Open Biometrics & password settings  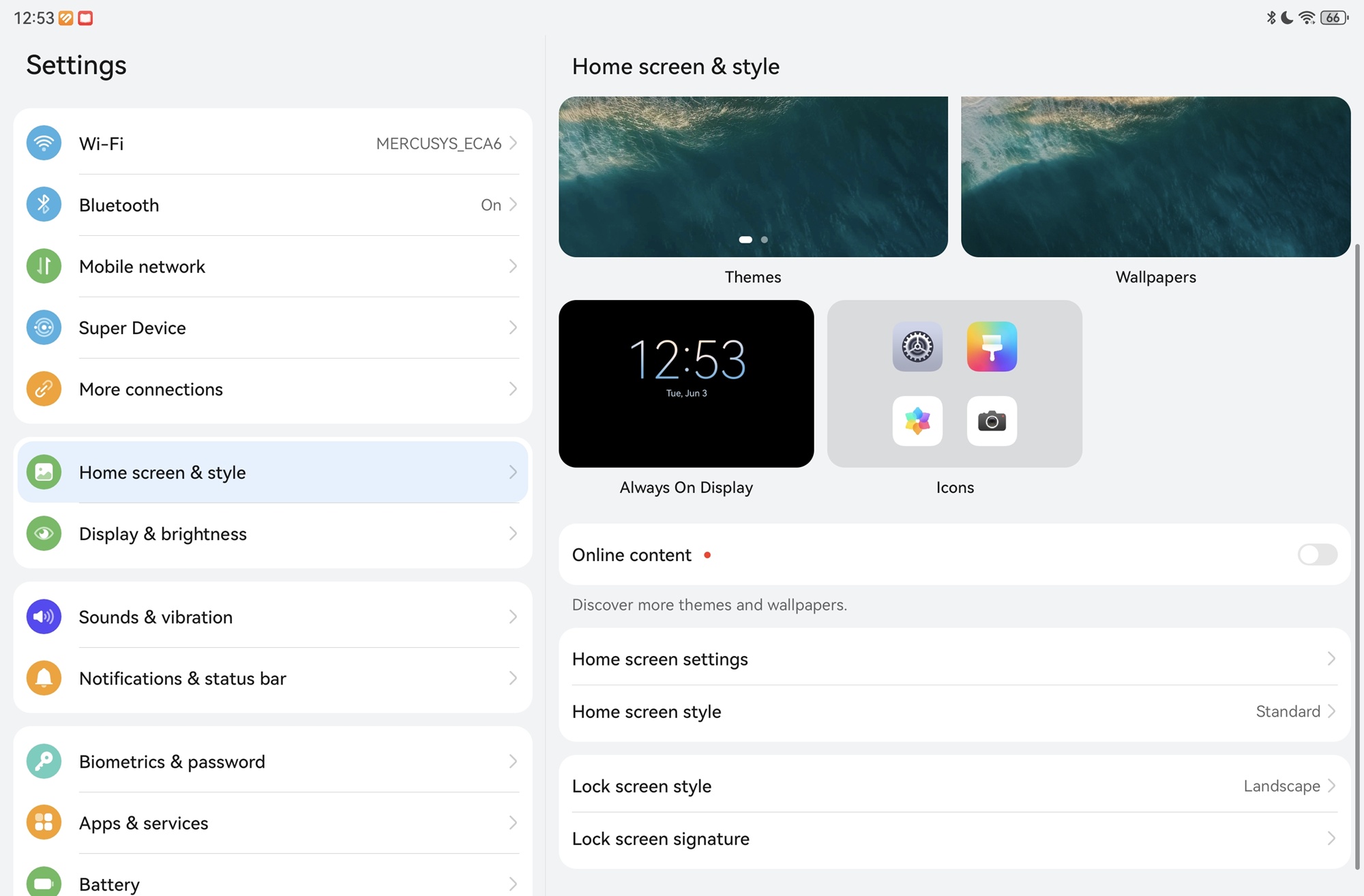click(x=273, y=761)
